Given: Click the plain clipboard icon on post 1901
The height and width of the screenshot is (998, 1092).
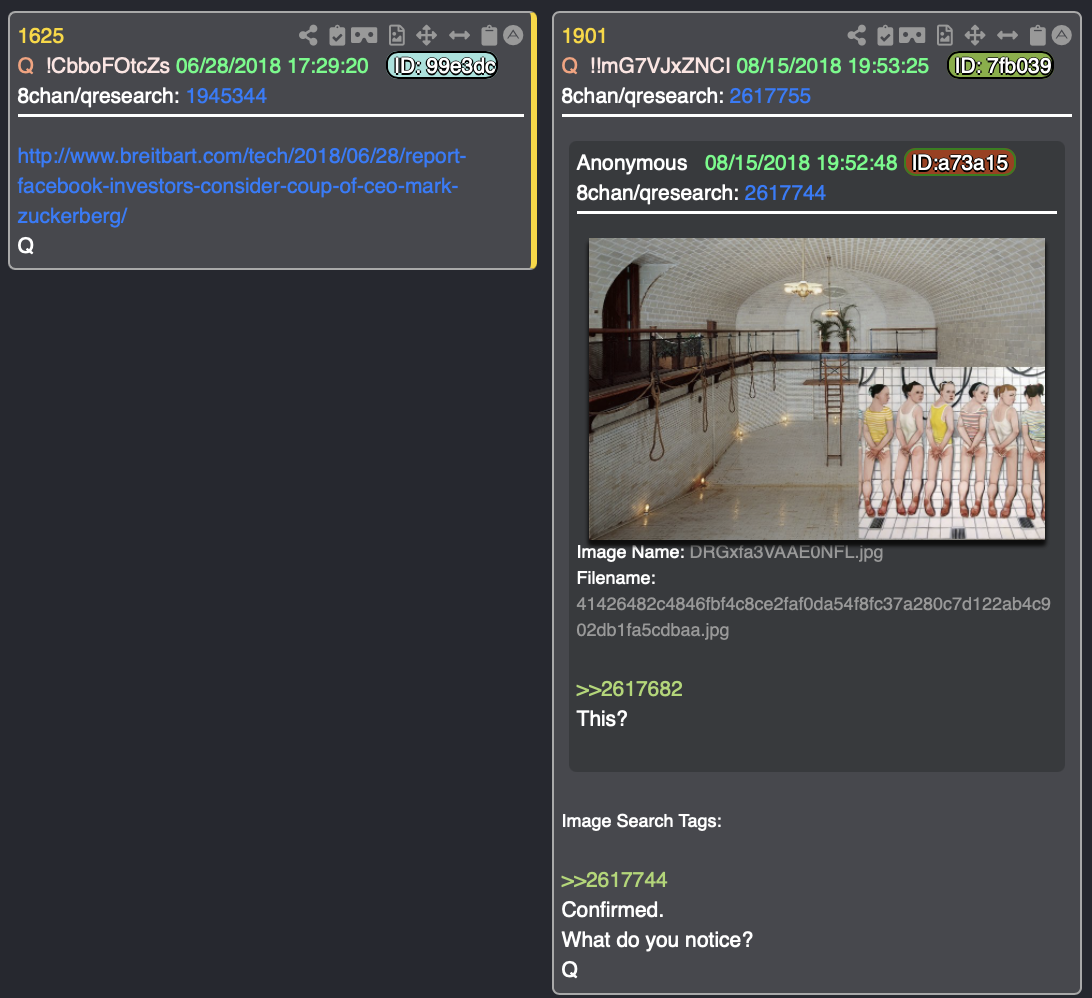Looking at the screenshot, I should pos(1038,36).
